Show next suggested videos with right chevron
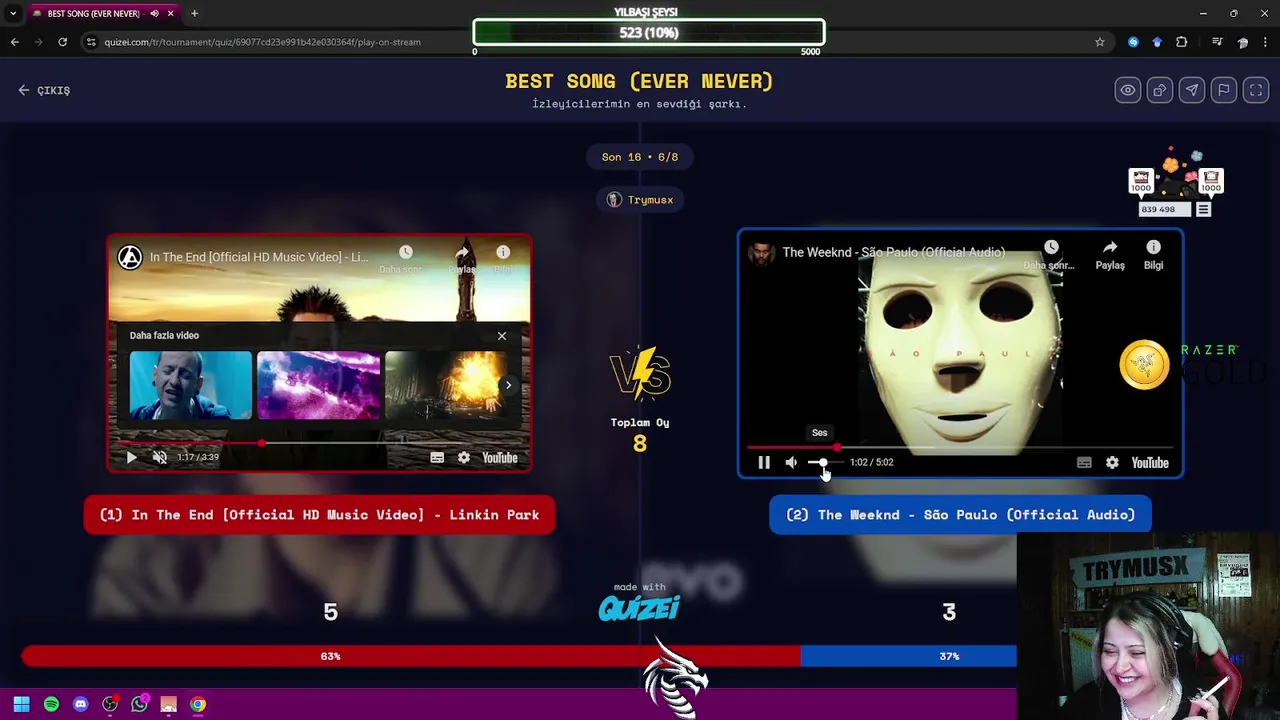 [x=508, y=385]
